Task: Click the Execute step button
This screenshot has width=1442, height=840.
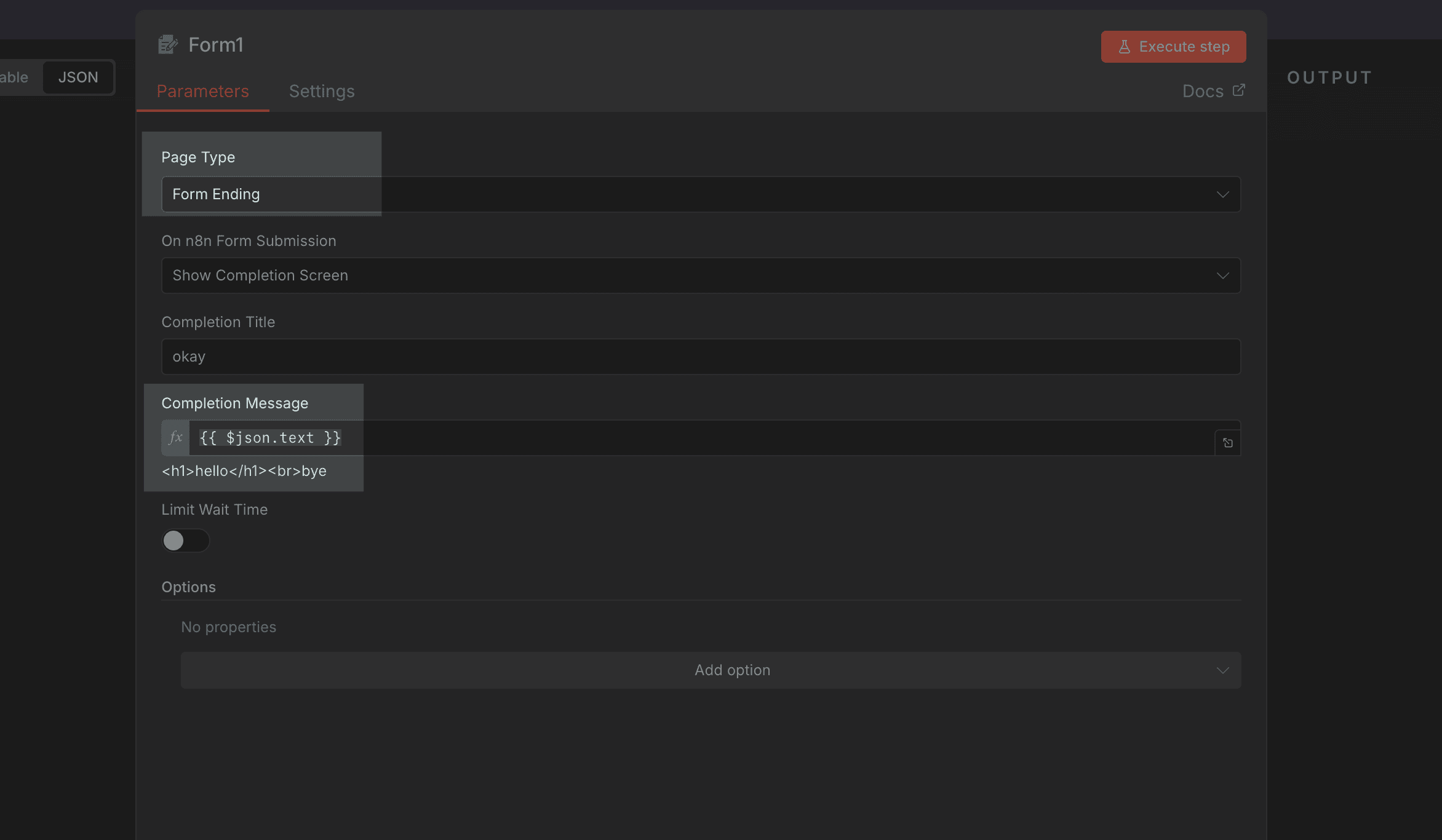Action: (1173, 46)
